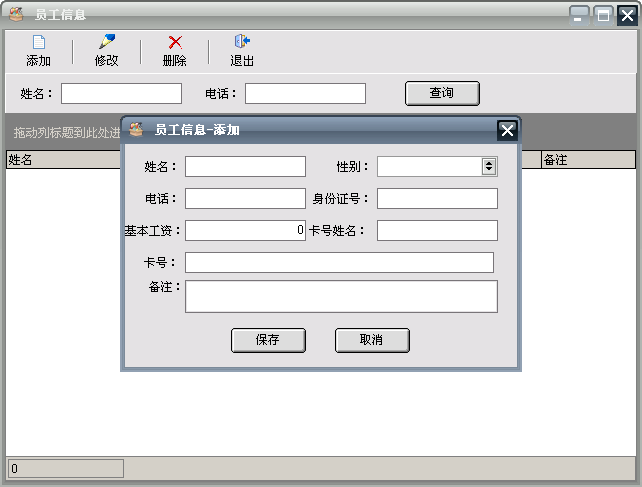Focus the 备注 text area

341,296
